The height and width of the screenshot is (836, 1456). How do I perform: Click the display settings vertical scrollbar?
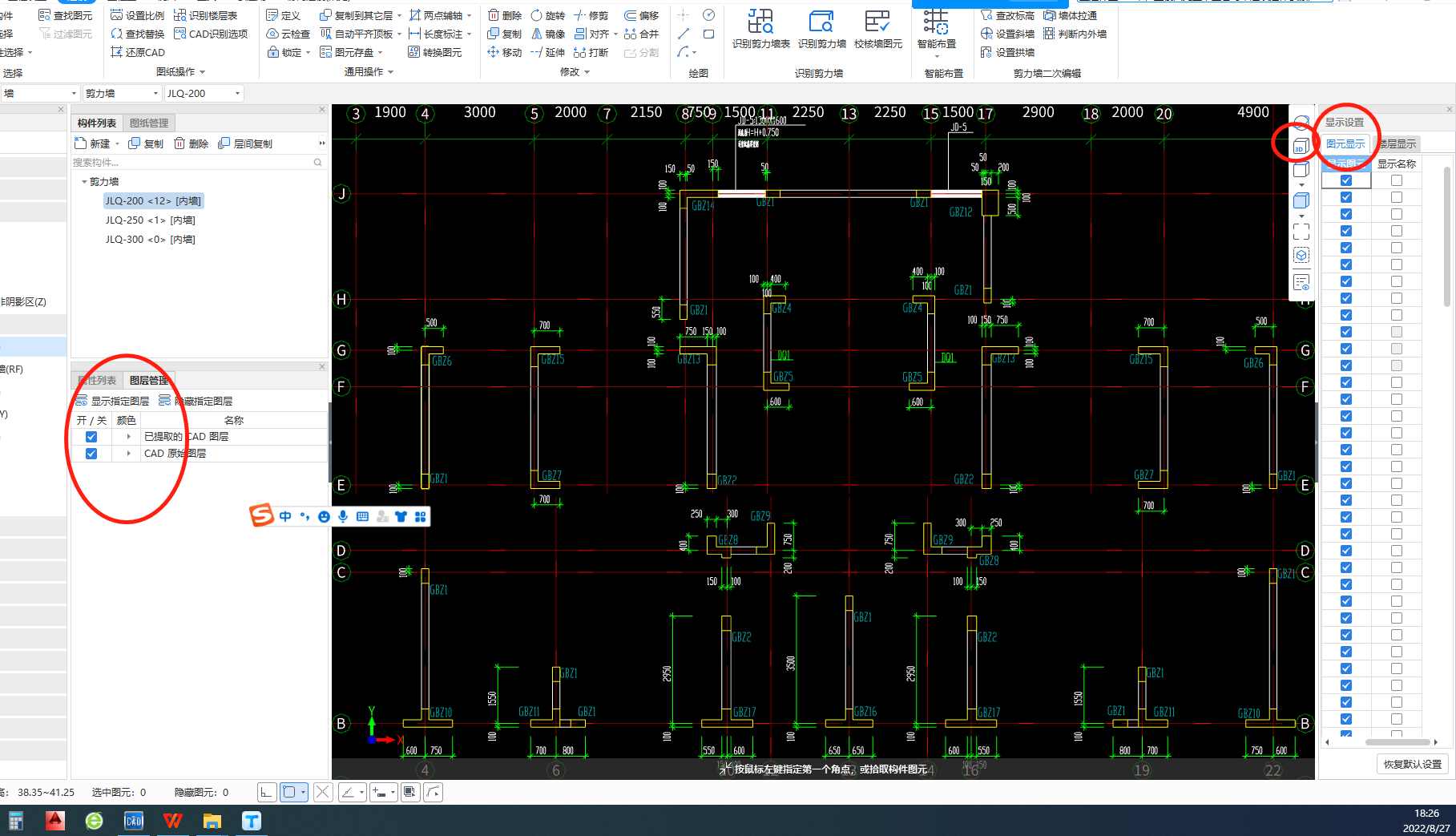1446,236
